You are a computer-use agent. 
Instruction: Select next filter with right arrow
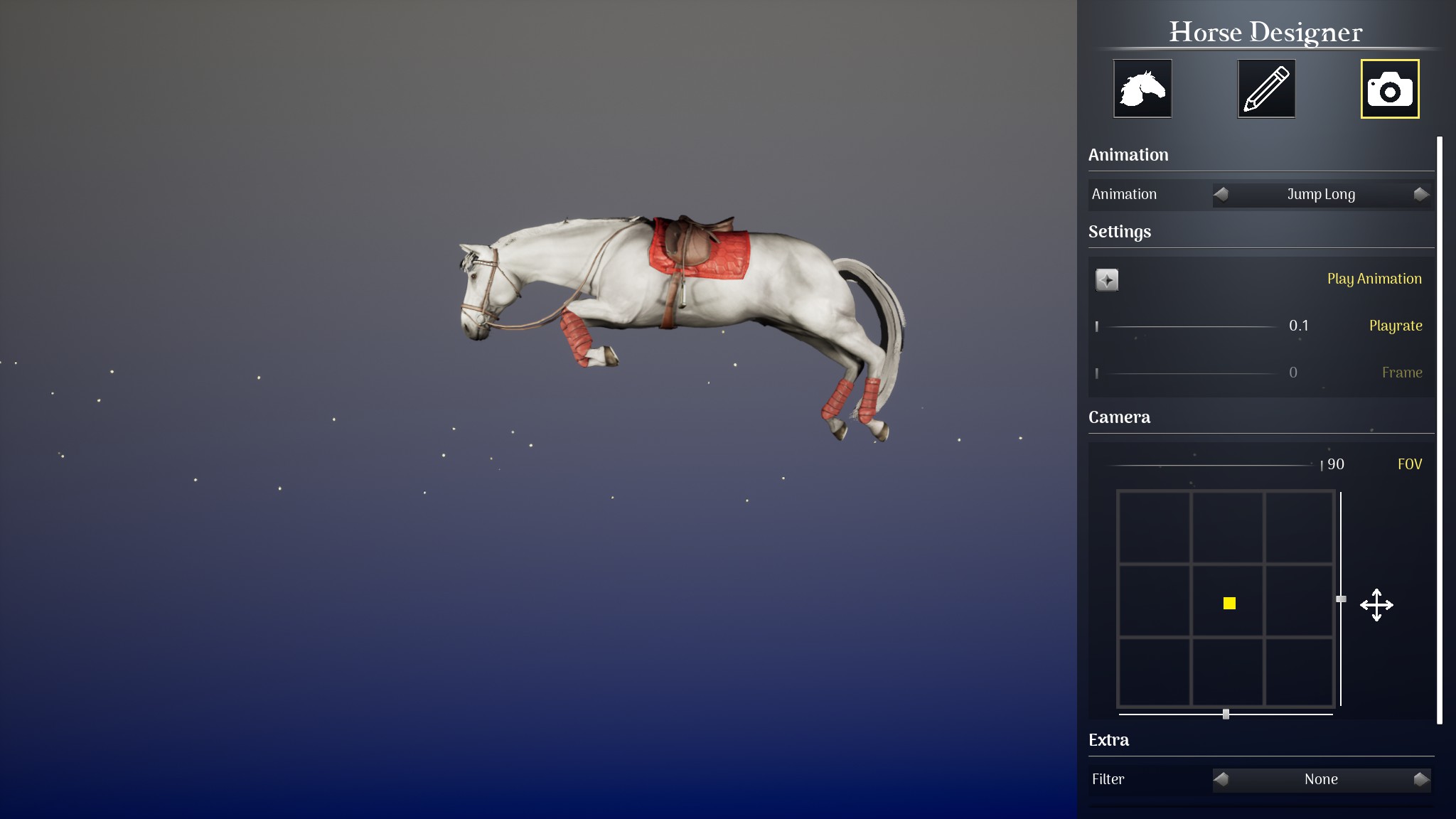1420,779
